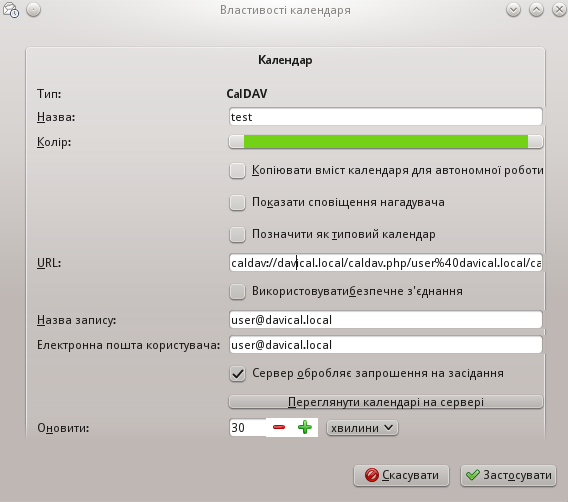Click the red cancel icon on Скасувати
This screenshot has height=502, width=568.
372,475
